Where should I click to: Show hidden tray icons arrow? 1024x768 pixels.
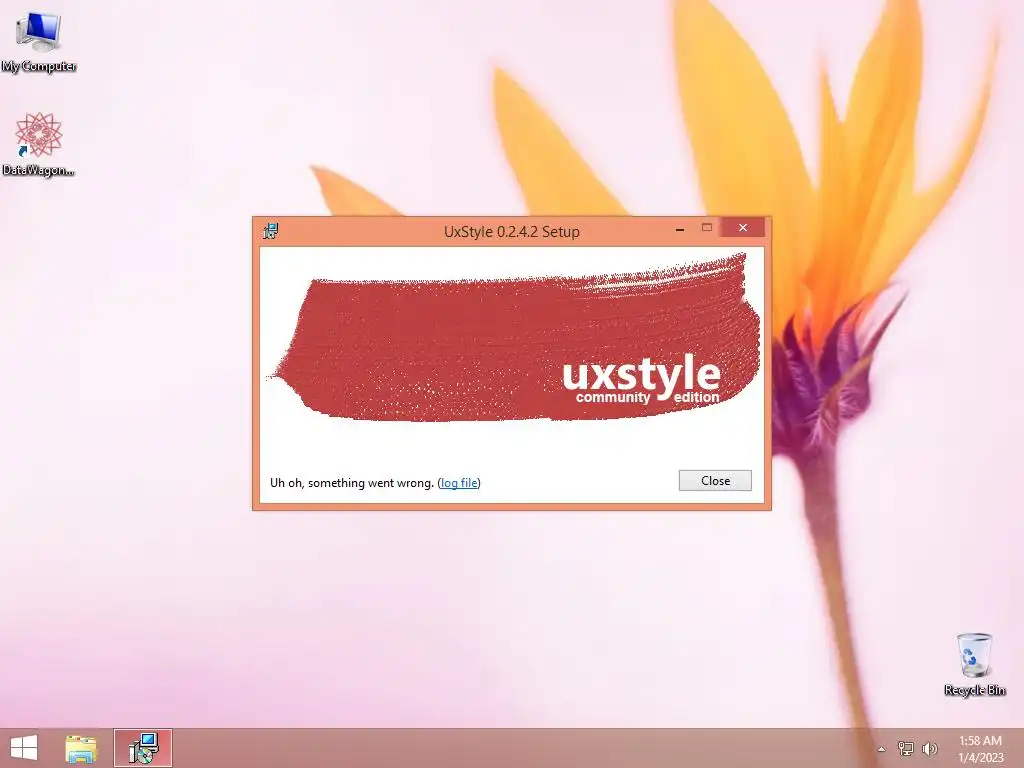882,749
